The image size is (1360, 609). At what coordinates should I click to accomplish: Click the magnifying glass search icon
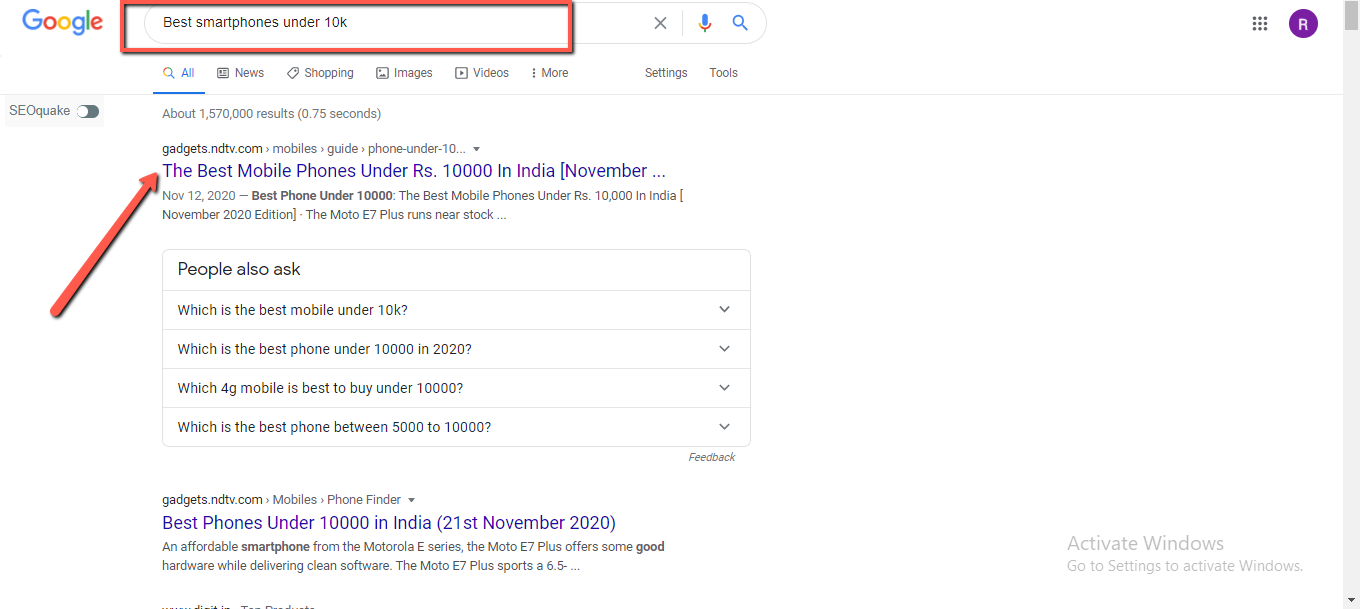coord(740,22)
